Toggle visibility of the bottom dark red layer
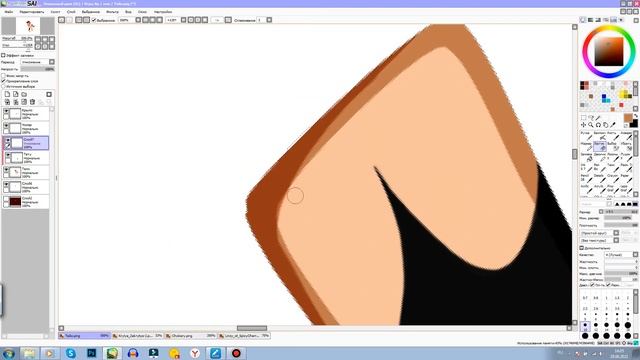Viewport: 640px width, 360px height. pyautogui.click(x=6, y=200)
